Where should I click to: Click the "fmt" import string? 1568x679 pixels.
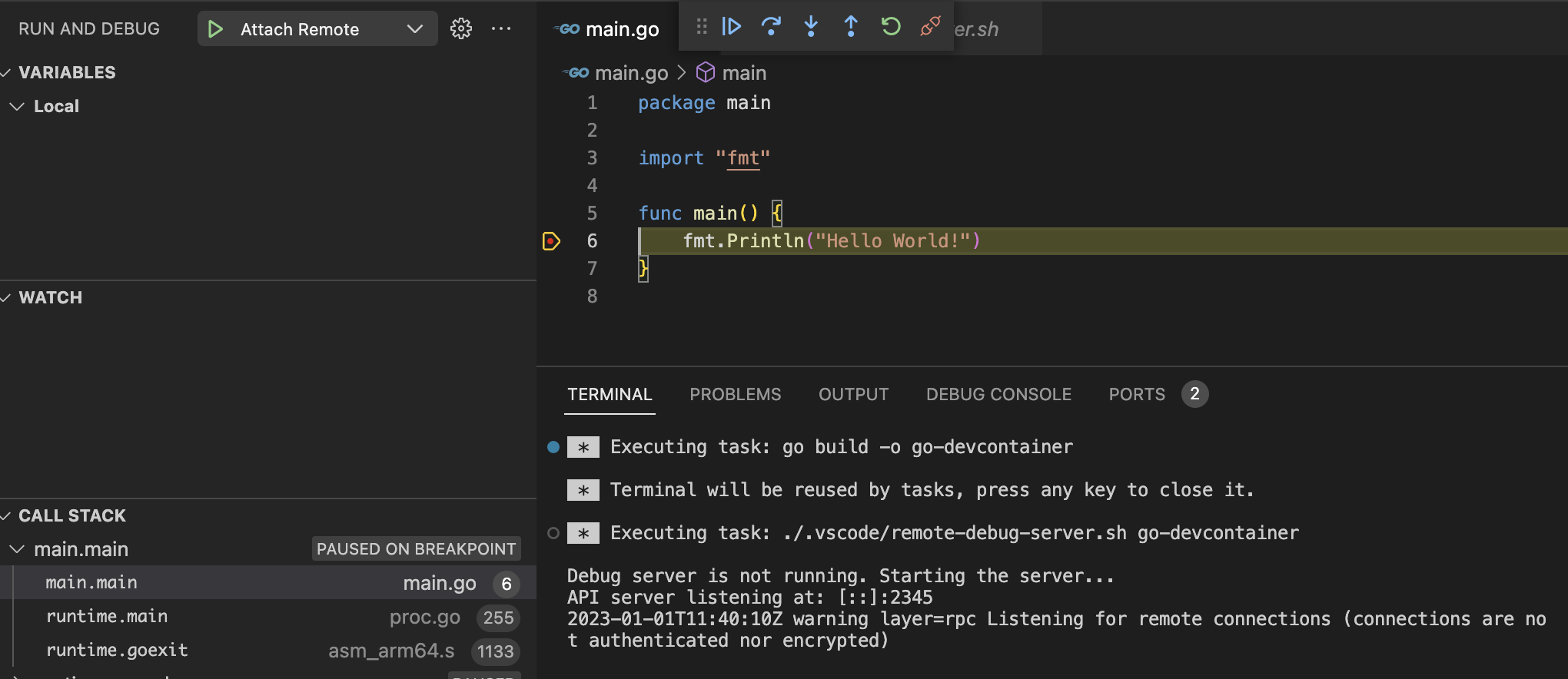coord(742,158)
